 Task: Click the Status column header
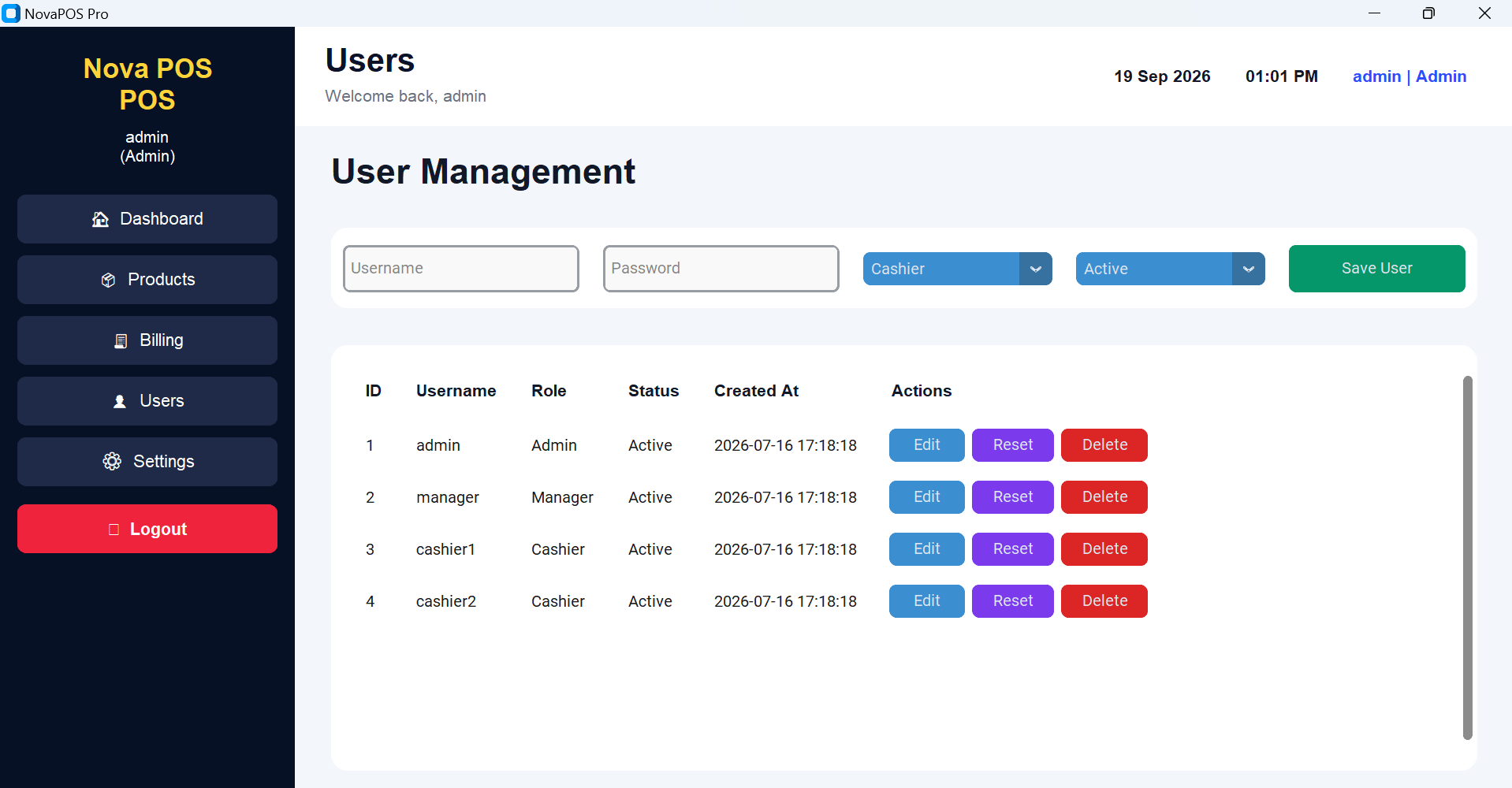click(654, 391)
